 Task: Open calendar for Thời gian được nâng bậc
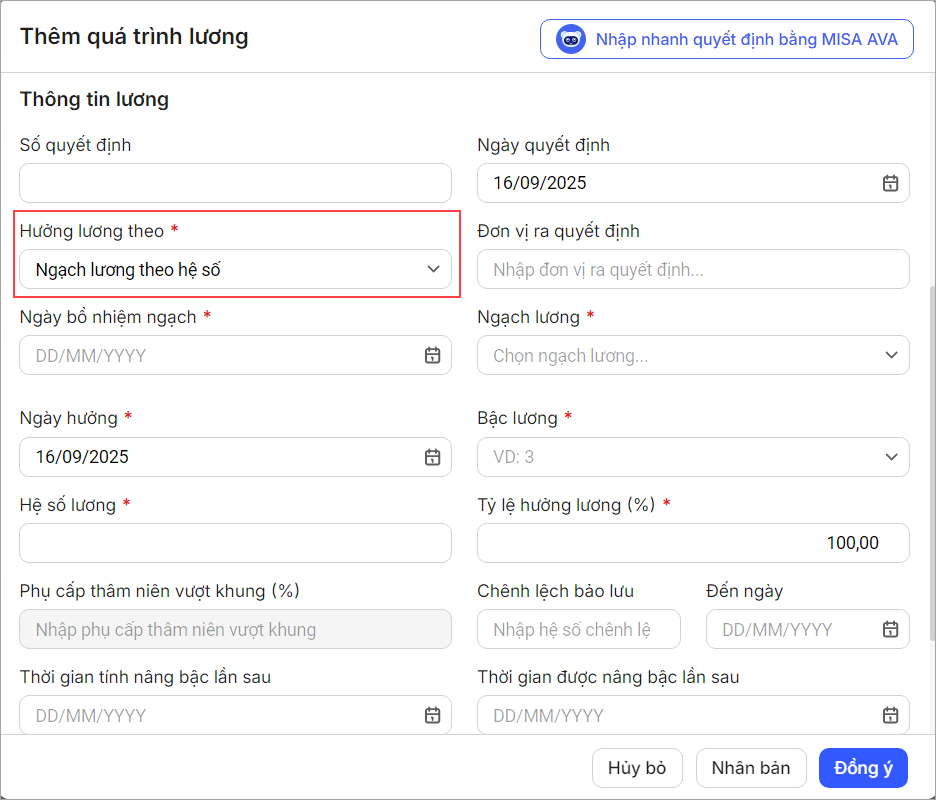pos(889,715)
